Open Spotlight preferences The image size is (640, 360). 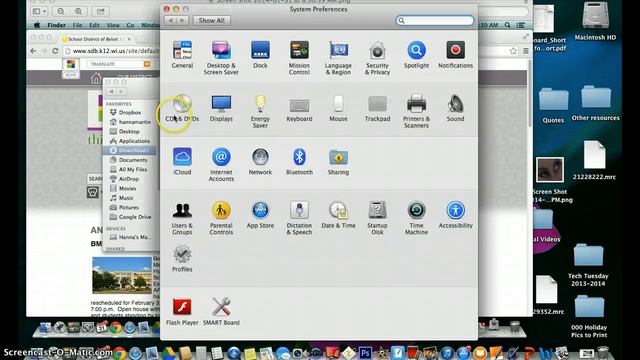point(416,54)
